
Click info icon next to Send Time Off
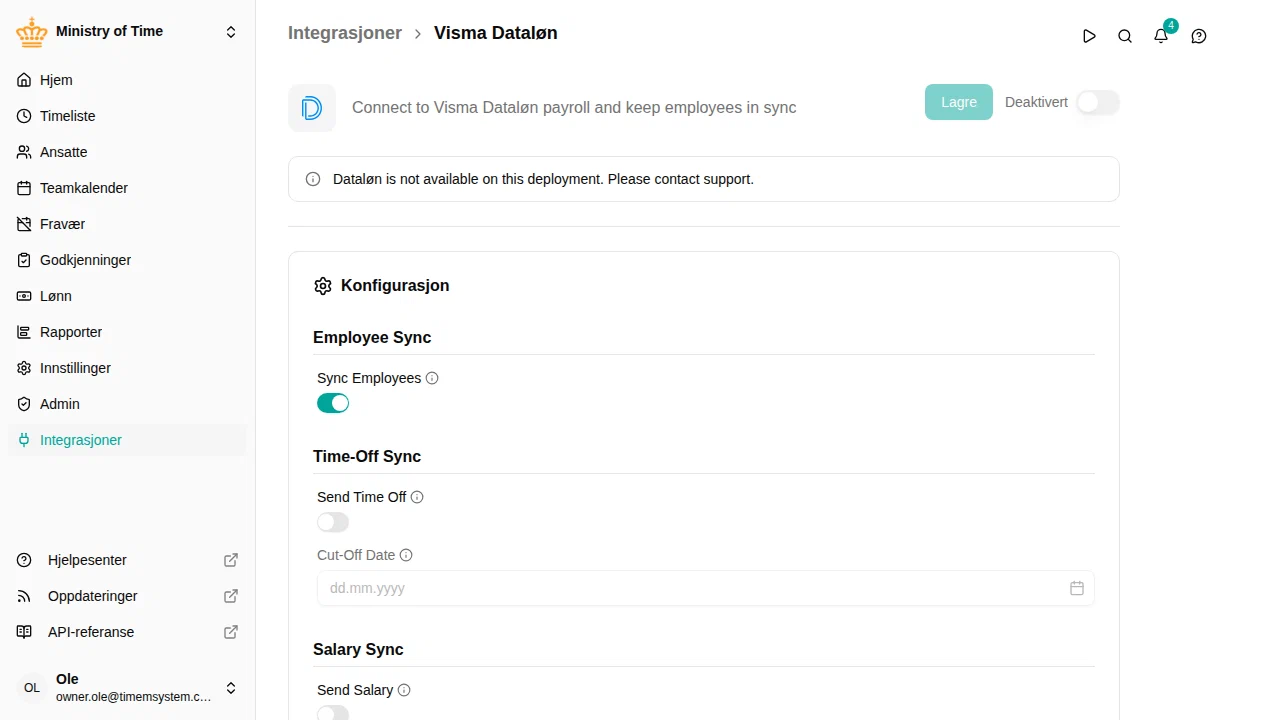coord(417,497)
